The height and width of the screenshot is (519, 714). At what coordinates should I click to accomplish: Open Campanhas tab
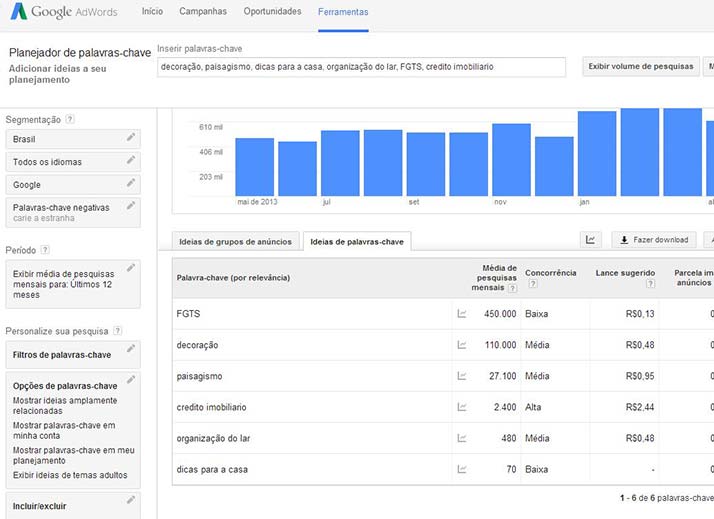203,11
